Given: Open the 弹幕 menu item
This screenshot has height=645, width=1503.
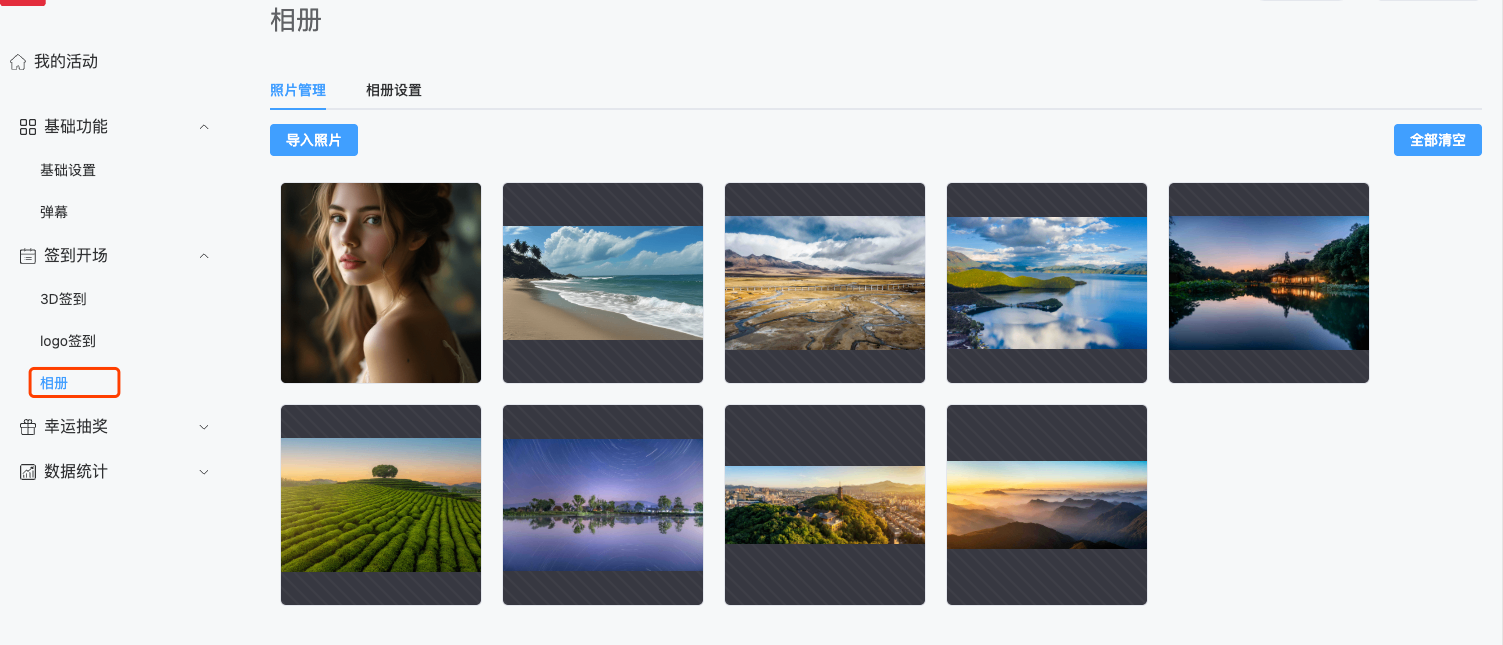Looking at the screenshot, I should pos(54,212).
